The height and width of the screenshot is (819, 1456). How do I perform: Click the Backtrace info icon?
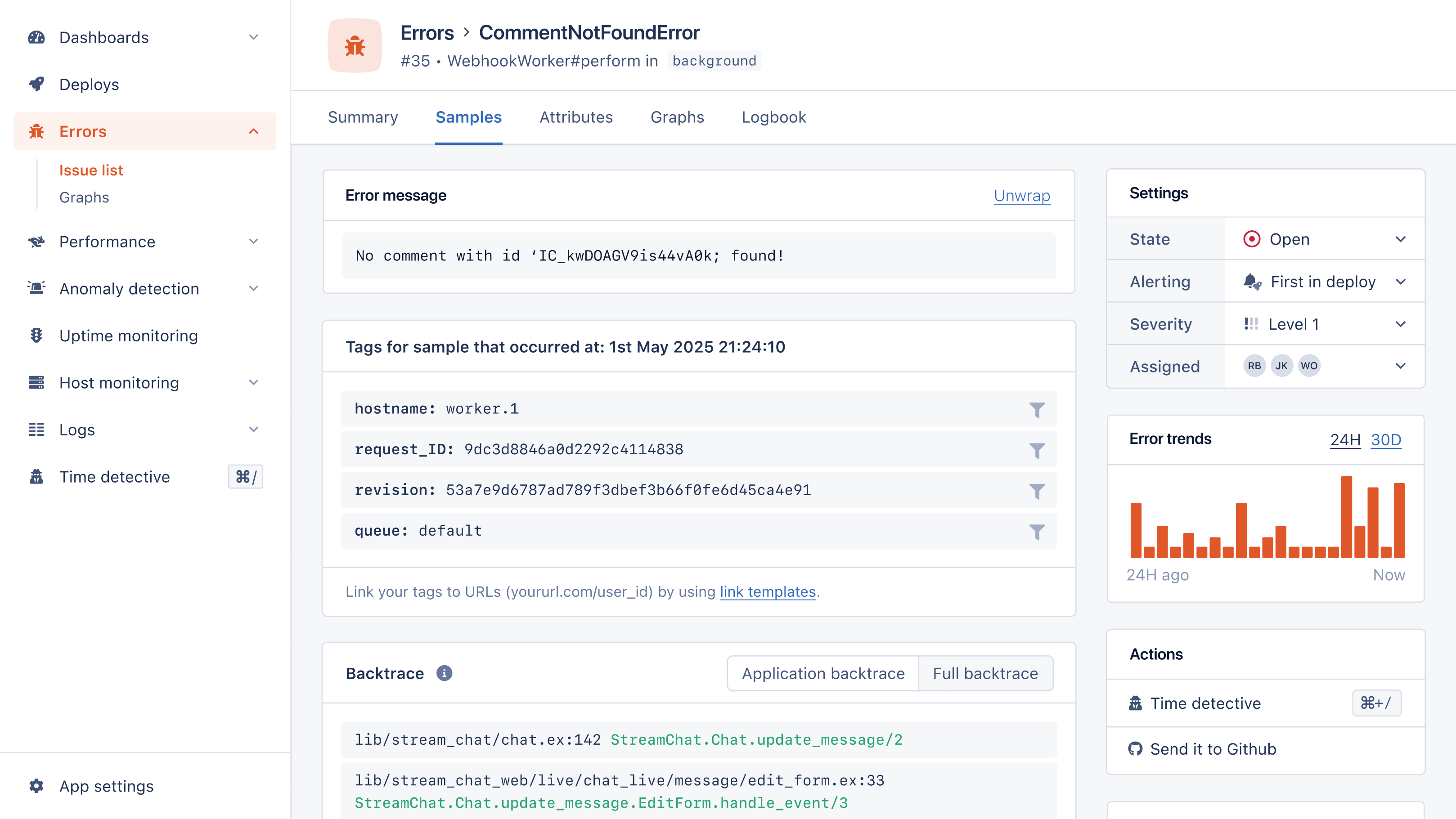[444, 673]
